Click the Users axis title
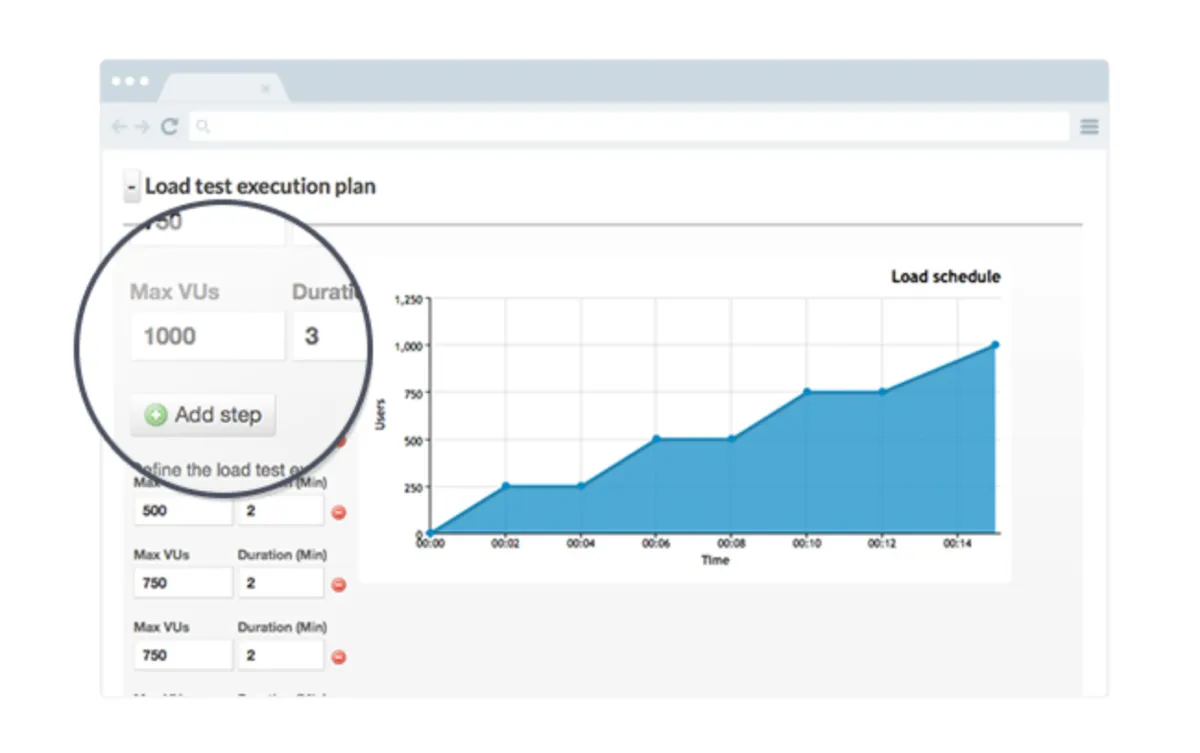Viewport: 1200px width, 753px height. pyautogui.click(x=380, y=415)
